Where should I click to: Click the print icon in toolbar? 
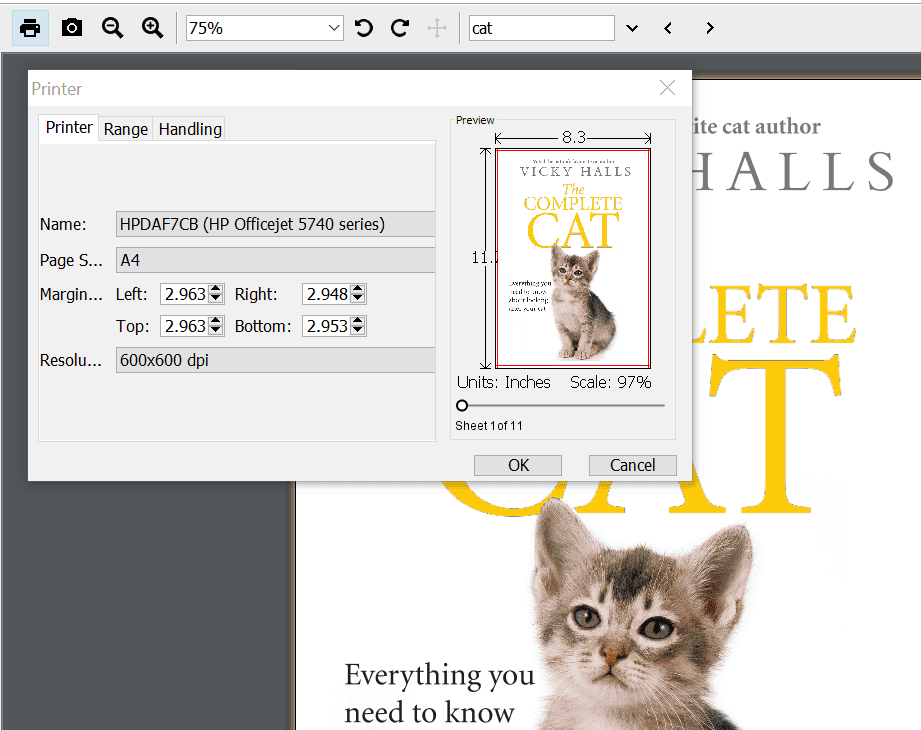pos(30,28)
